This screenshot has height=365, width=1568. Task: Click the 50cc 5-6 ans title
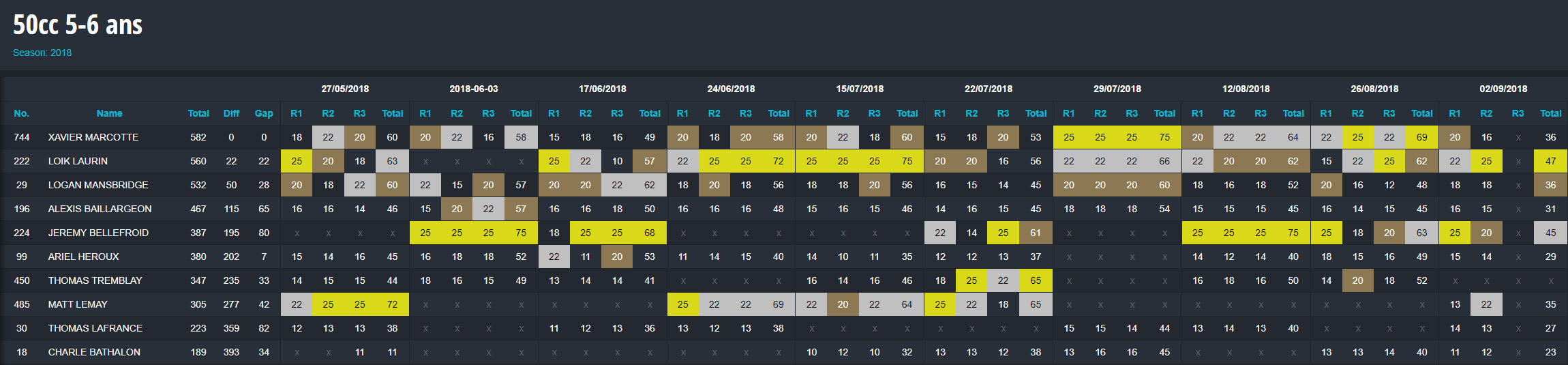coord(78,25)
